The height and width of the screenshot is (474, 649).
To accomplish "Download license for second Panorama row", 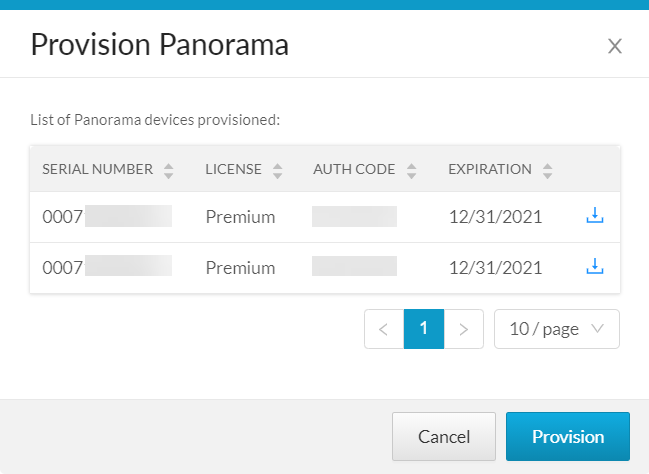I will [x=595, y=267].
